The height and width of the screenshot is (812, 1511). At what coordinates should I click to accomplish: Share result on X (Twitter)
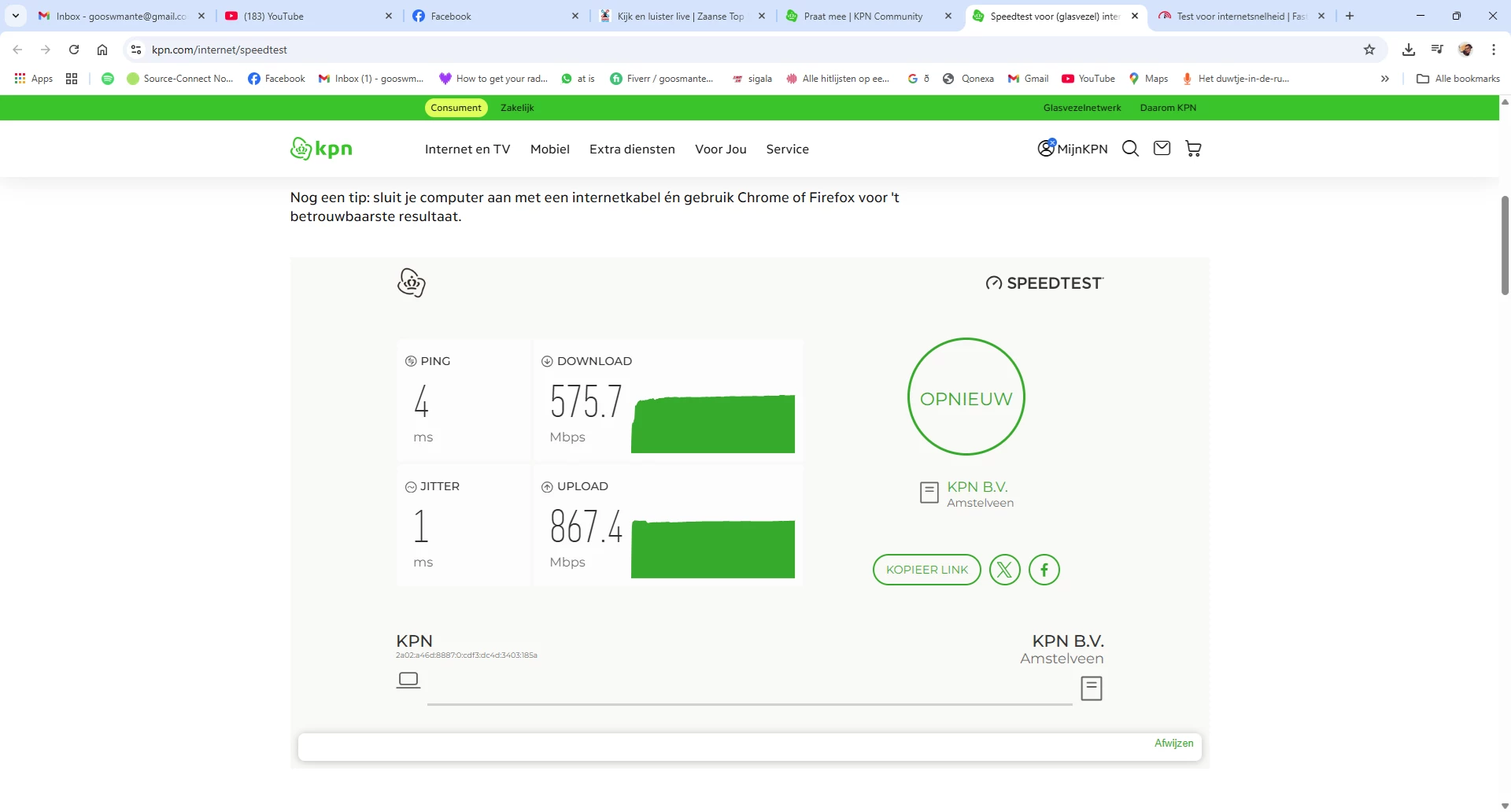[x=1005, y=570]
